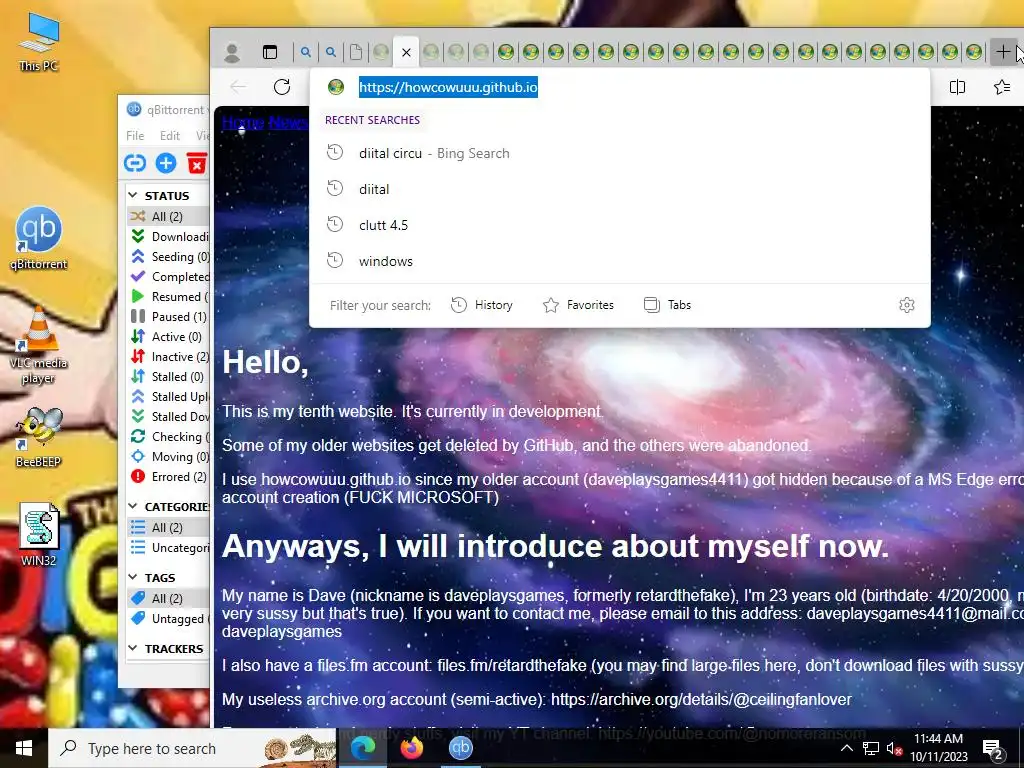
Task: Select All (2) under STATUS
Action: (168, 216)
